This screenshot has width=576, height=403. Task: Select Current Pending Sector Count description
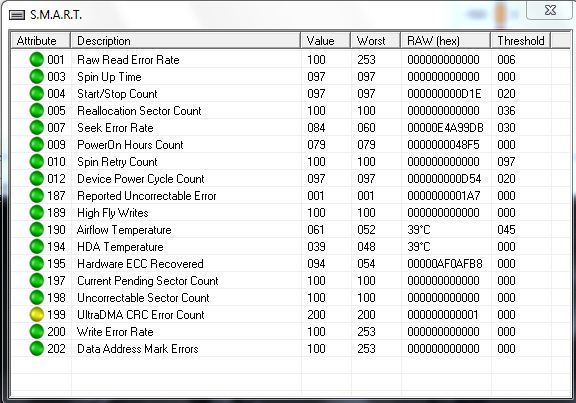pos(148,281)
